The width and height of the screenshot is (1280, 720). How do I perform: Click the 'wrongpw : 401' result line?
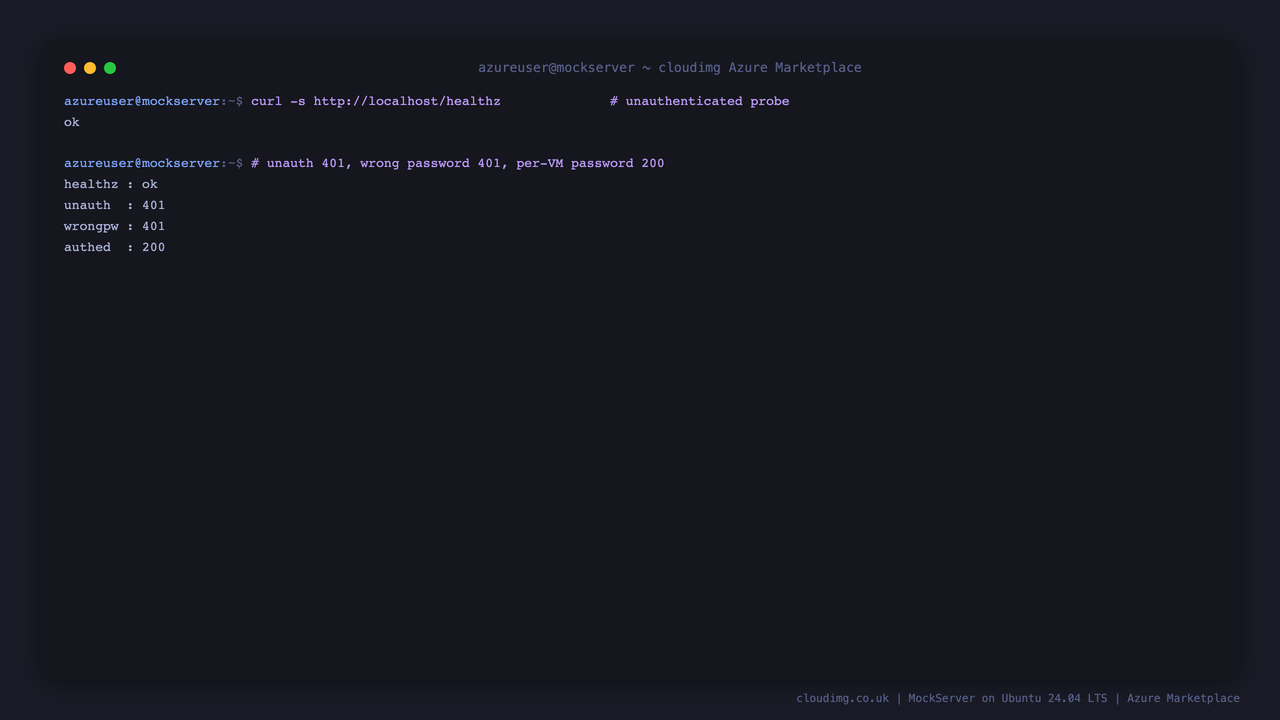tap(115, 226)
